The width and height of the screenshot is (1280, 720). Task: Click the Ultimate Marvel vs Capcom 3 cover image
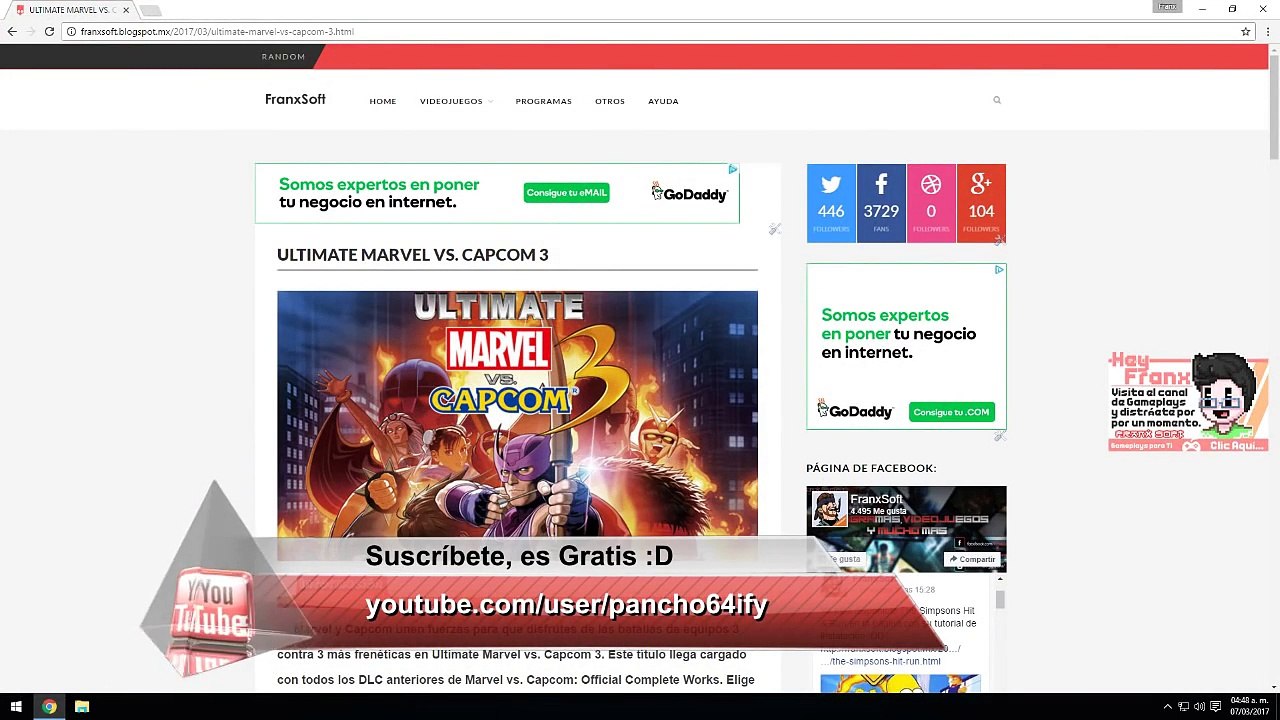(517, 414)
